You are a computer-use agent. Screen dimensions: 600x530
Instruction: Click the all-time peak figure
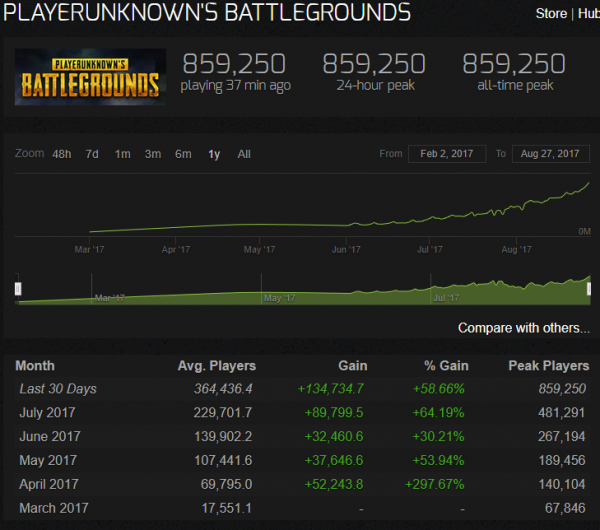coord(514,64)
